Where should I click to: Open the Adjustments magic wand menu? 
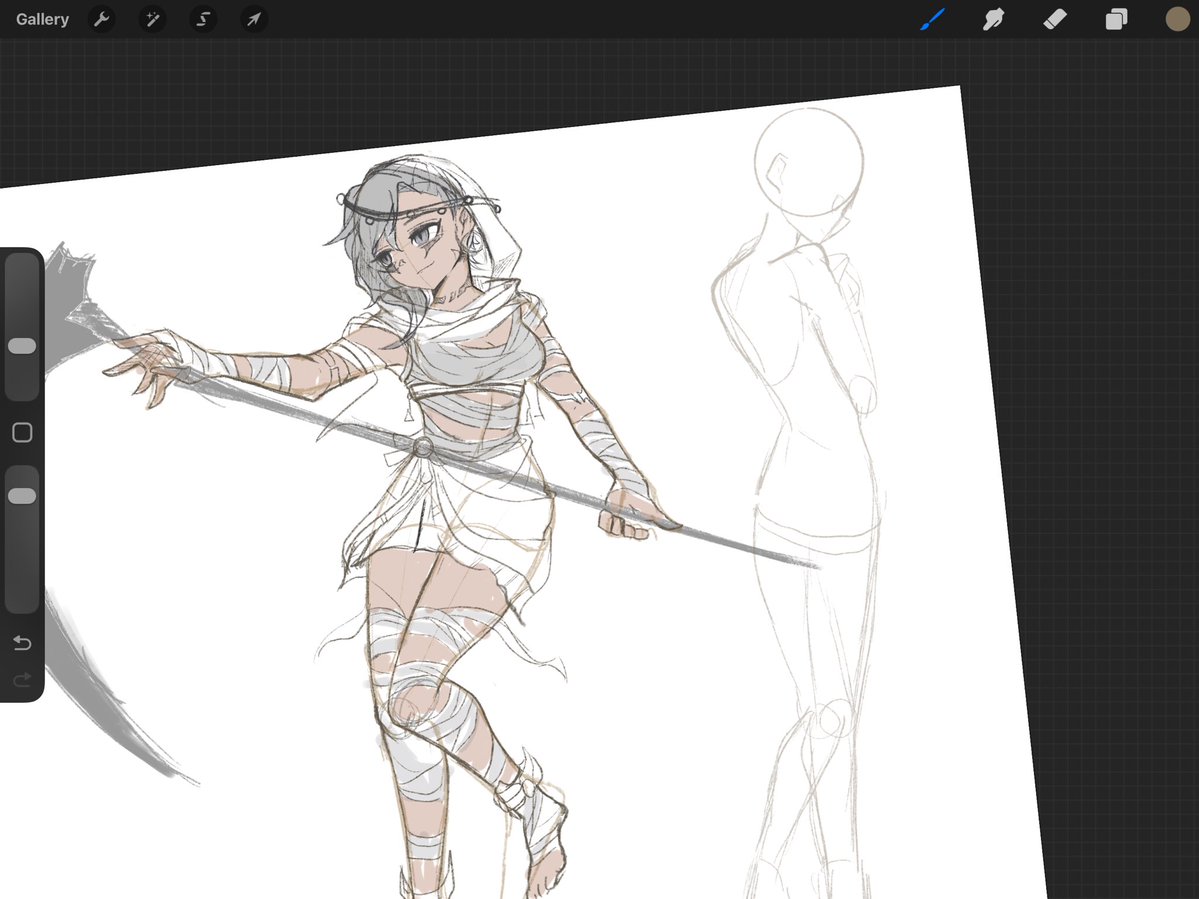click(152, 19)
